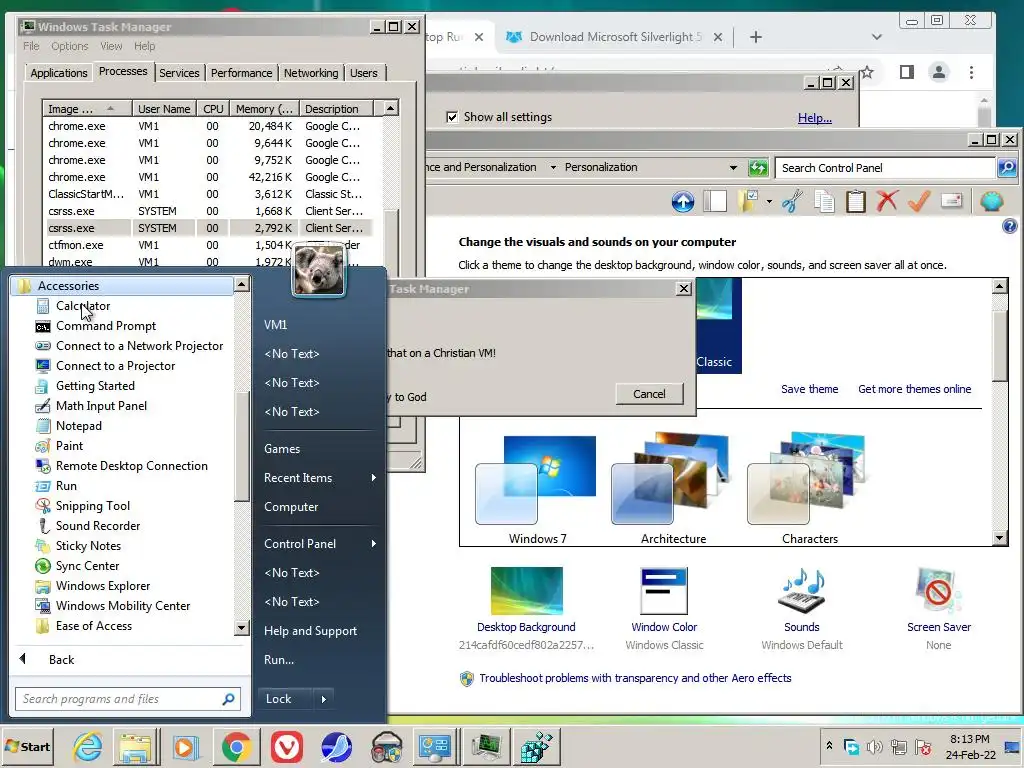Image resolution: width=1024 pixels, height=768 pixels.
Task: Select the Characters theme thumbnail
Action: click(x=810, y=489)
